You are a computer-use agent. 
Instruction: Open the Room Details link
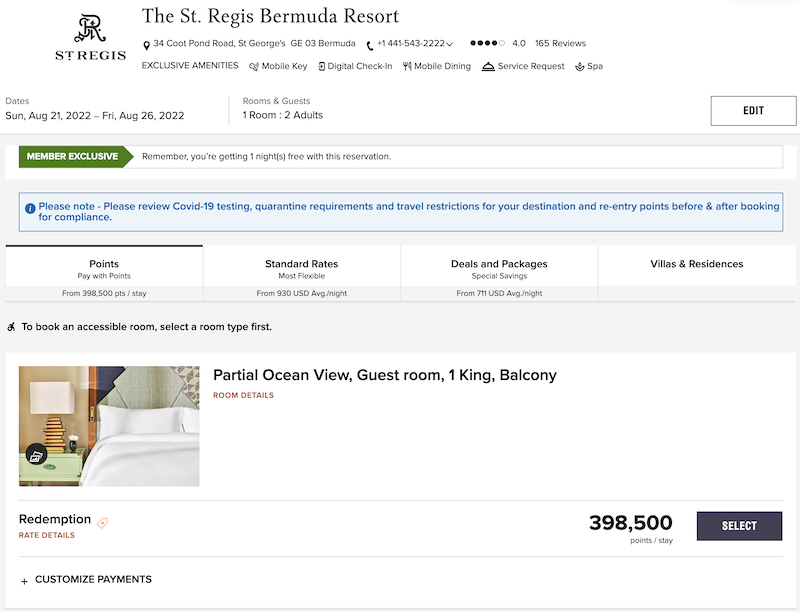(243, 395)
